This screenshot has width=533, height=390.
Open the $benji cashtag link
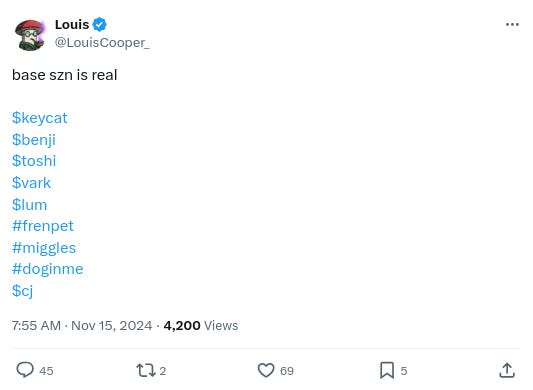(x=34, y=140)
